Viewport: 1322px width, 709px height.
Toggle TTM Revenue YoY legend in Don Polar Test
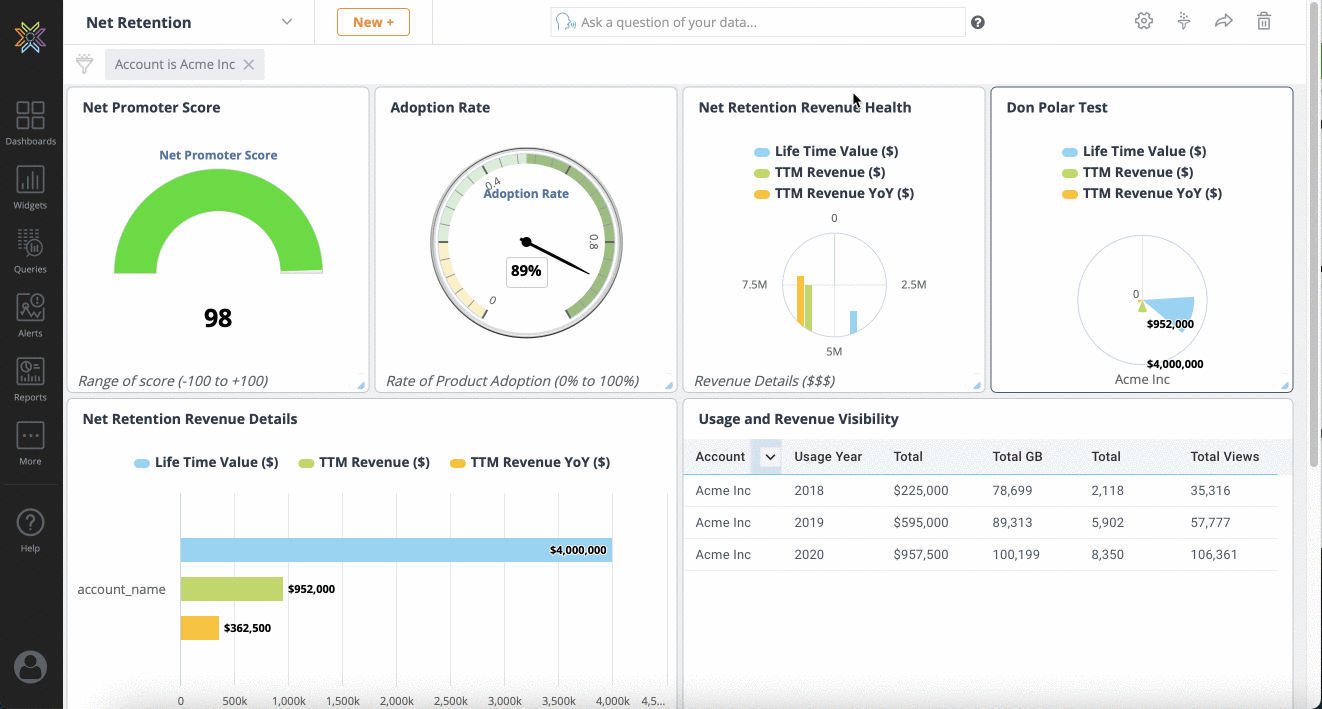(x=1142, y=193)
